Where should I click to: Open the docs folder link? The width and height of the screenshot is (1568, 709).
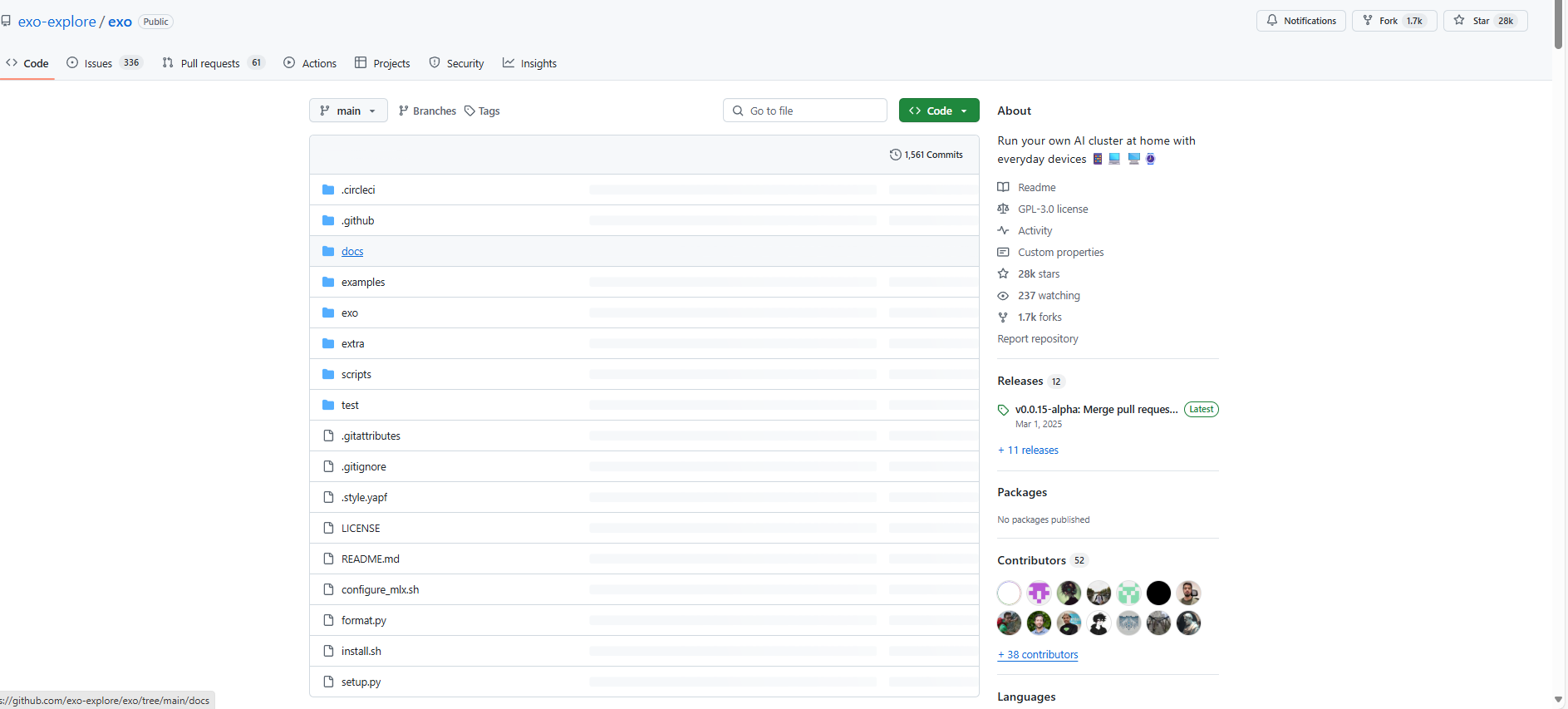(x=352, y=251)
